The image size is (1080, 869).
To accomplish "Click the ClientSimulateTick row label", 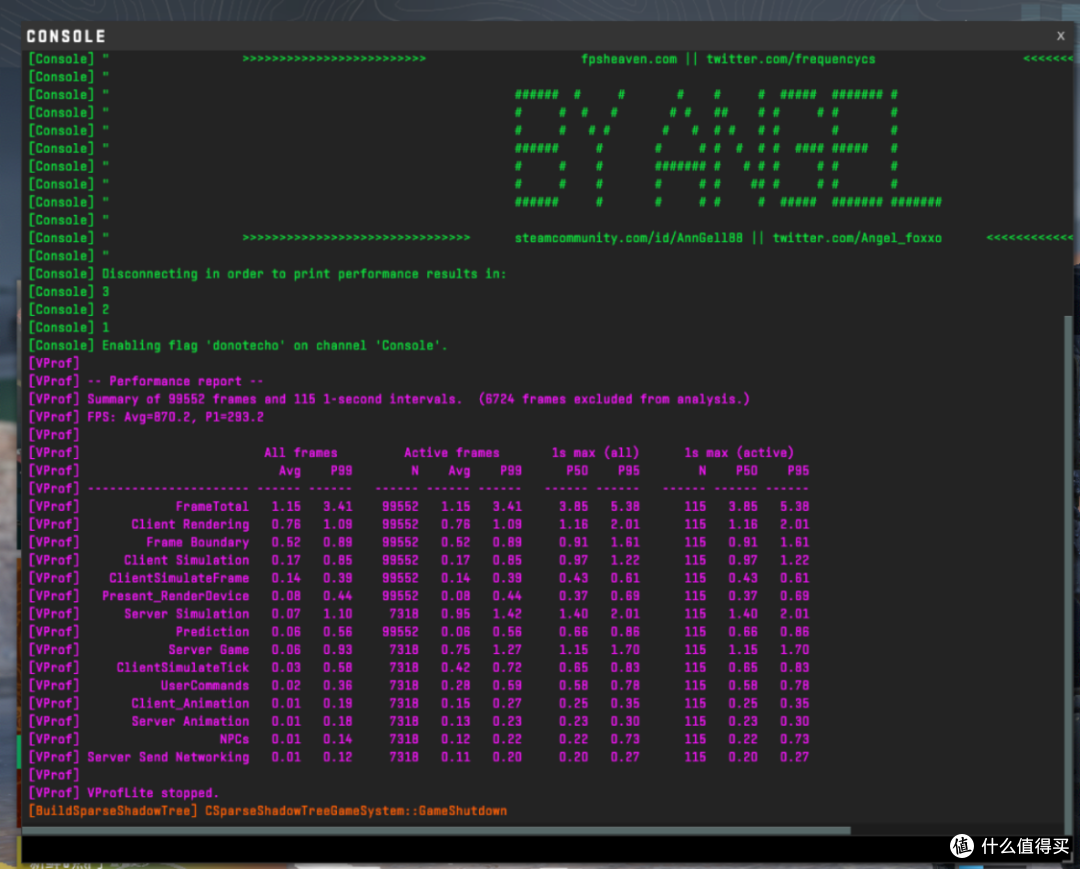I will pos(183,668).
